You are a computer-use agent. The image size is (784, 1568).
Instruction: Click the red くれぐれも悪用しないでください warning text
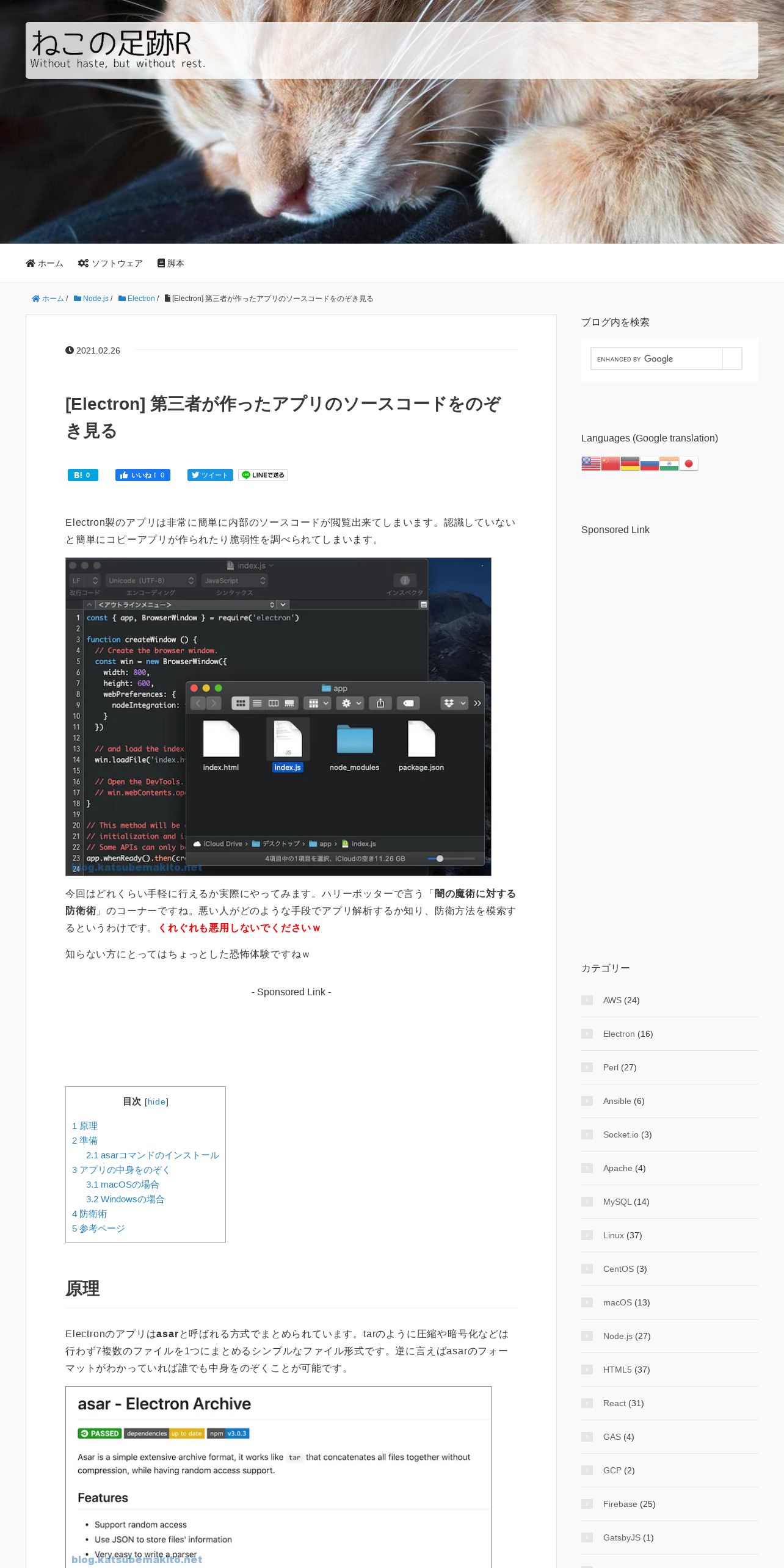click(239, 928)
